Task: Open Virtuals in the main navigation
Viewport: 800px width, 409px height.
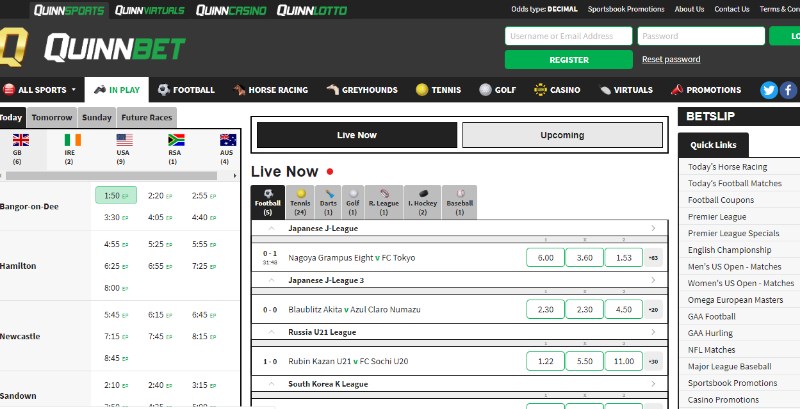Action: (x=626, y=90)
